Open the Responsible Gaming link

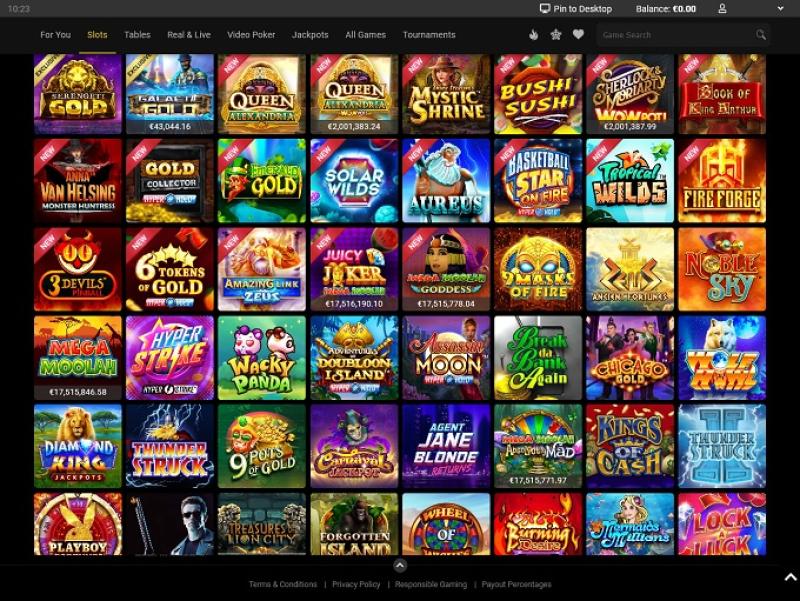(x=431, y=584)
